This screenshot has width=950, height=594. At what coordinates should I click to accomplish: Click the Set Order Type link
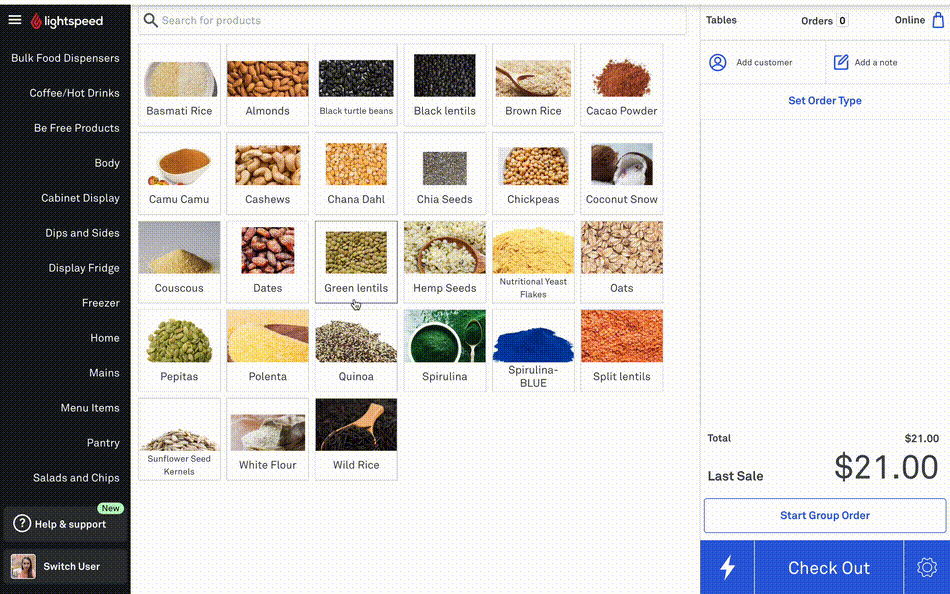coord(824,101)
